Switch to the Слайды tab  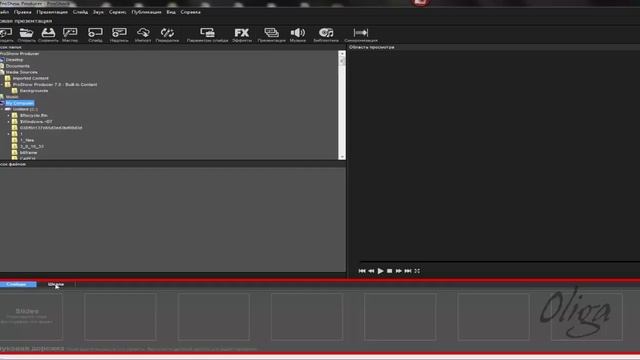pos(18,284)
